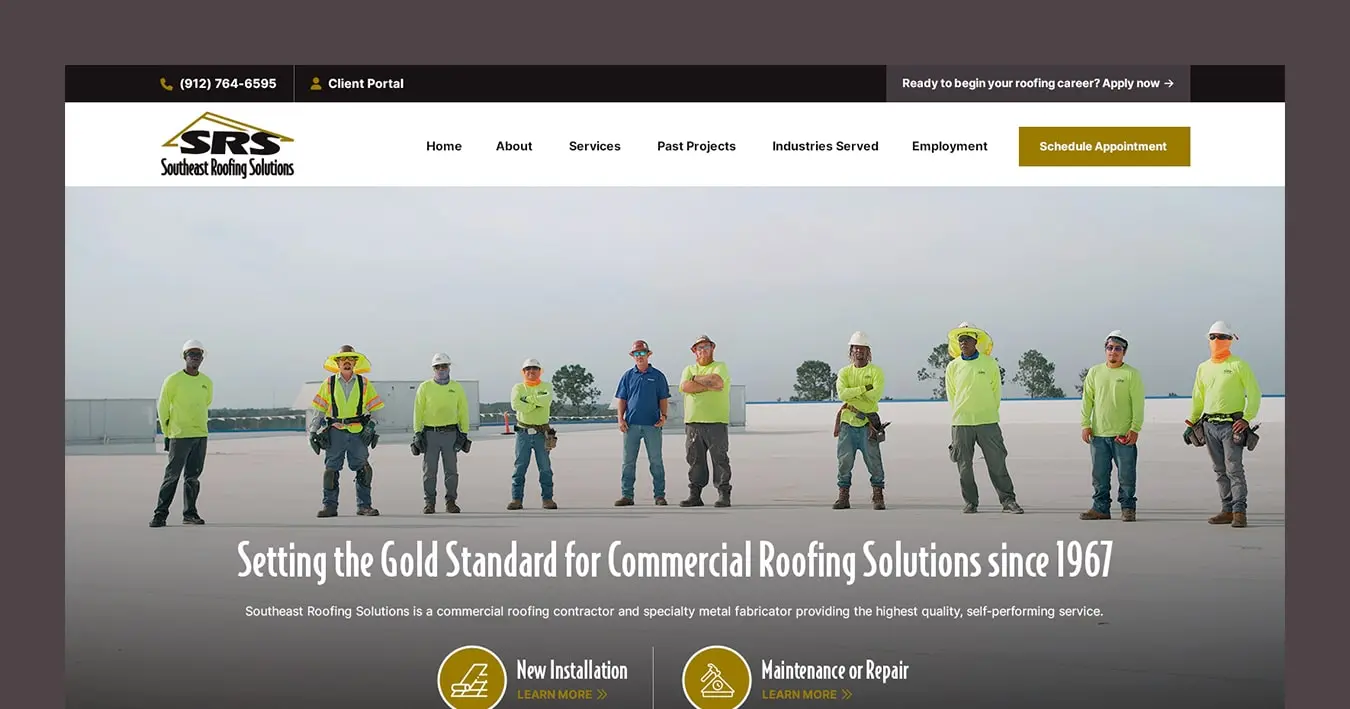Click Learn More under New Installation
The image size is (1350, 709).
click(555, 695)
